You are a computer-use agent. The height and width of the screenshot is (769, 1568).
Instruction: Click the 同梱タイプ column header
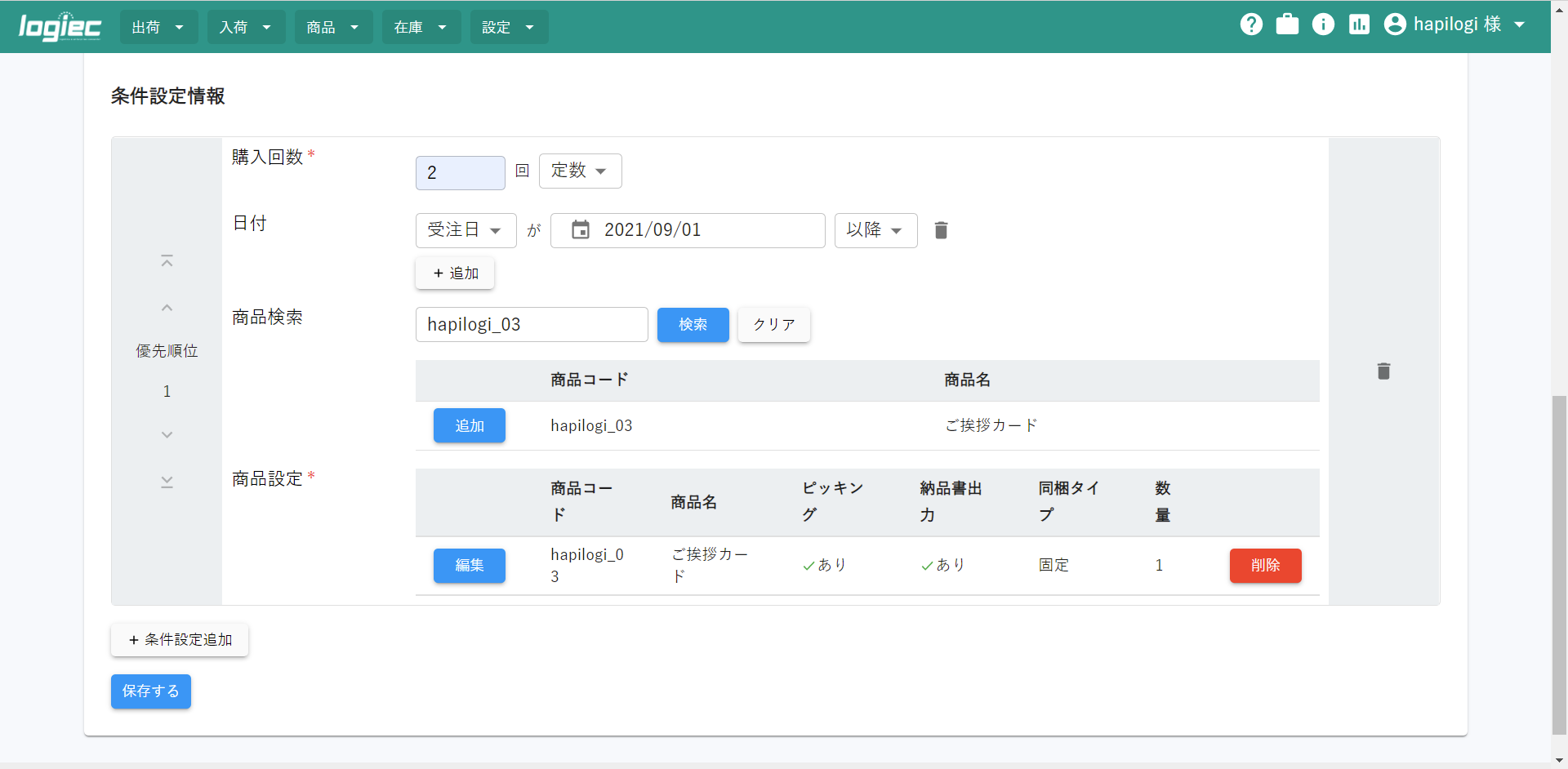(x=1068, y=501)
